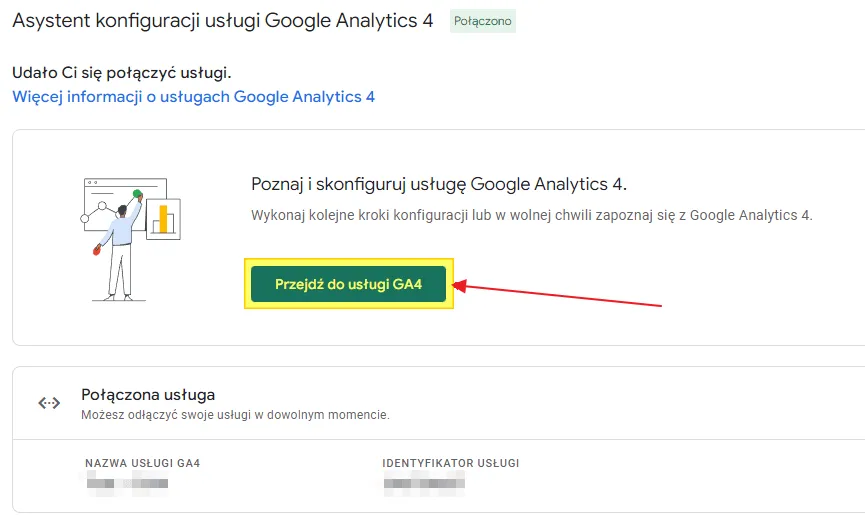The height and width of the screenshot is (524, 865).
Task: Open Więcej informacji o usługach Google Analytics 4 link
Action: tap(194, 97)
